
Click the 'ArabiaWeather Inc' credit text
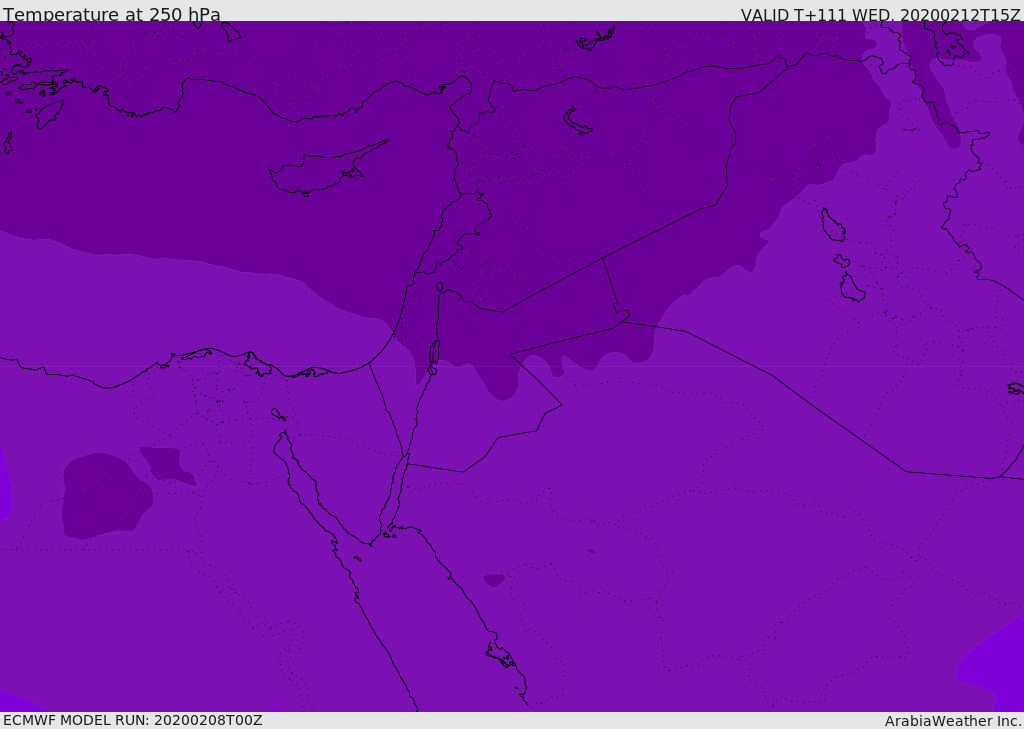(x=953, y=721)
